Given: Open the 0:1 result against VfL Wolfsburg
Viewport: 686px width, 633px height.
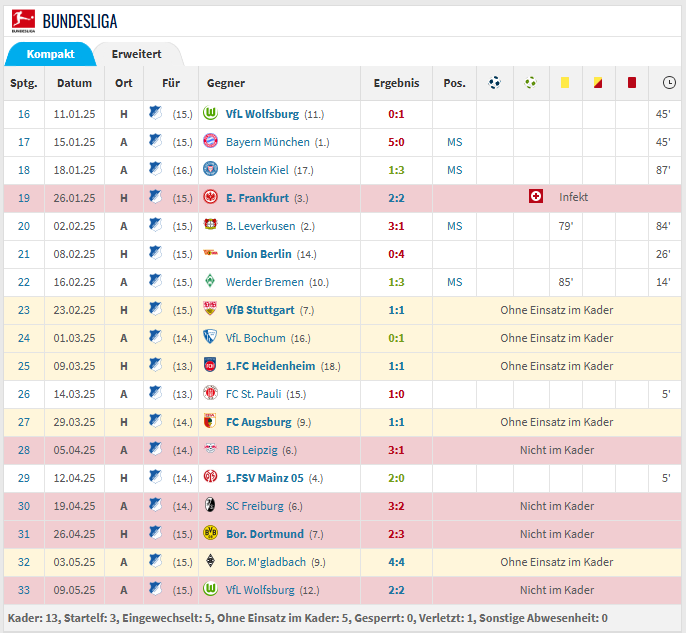Looking at the screenshot, I should tap(396, 114).
